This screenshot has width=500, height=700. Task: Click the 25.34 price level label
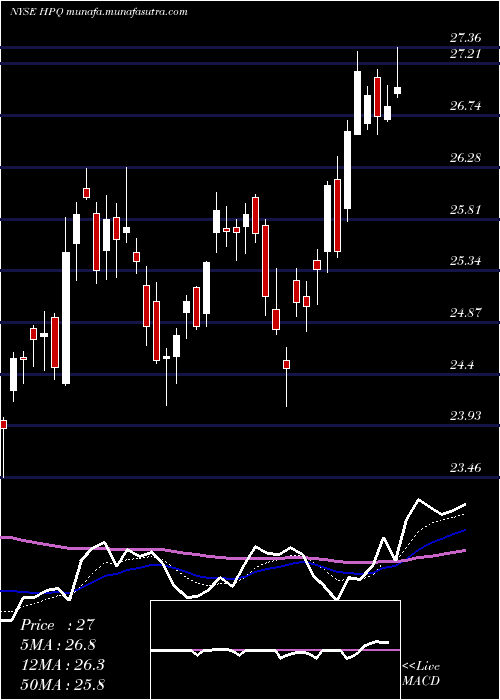[465, 261]
